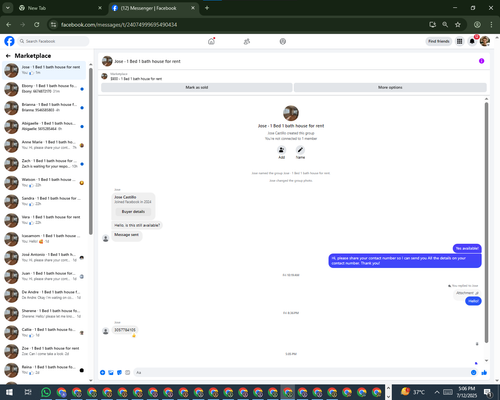Open the Watson conversation
The width and height of the screenshot is (500, 400).
(44, 182)
